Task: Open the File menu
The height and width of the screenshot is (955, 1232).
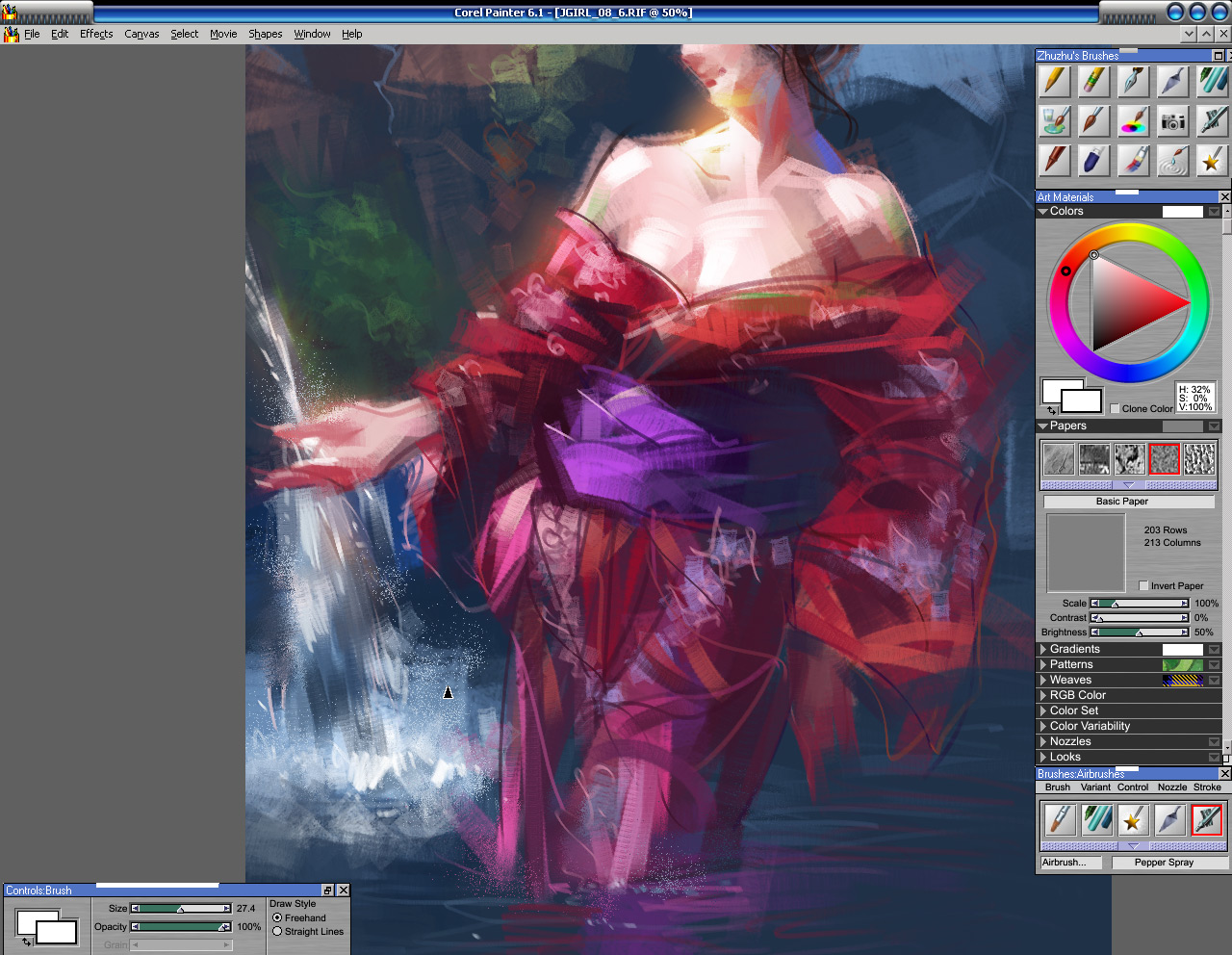Action: coord(32,34)
